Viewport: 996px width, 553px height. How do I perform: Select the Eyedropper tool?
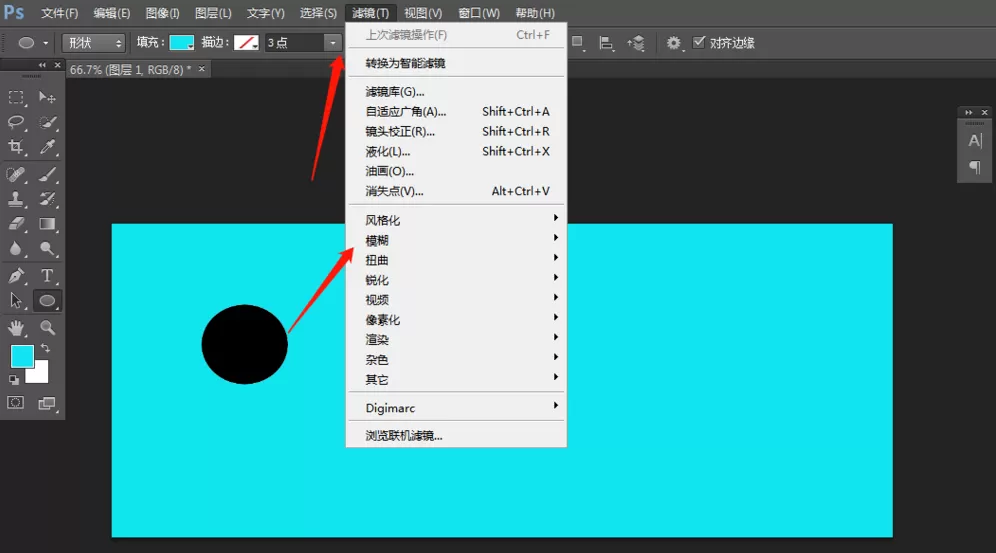point(47,147)
